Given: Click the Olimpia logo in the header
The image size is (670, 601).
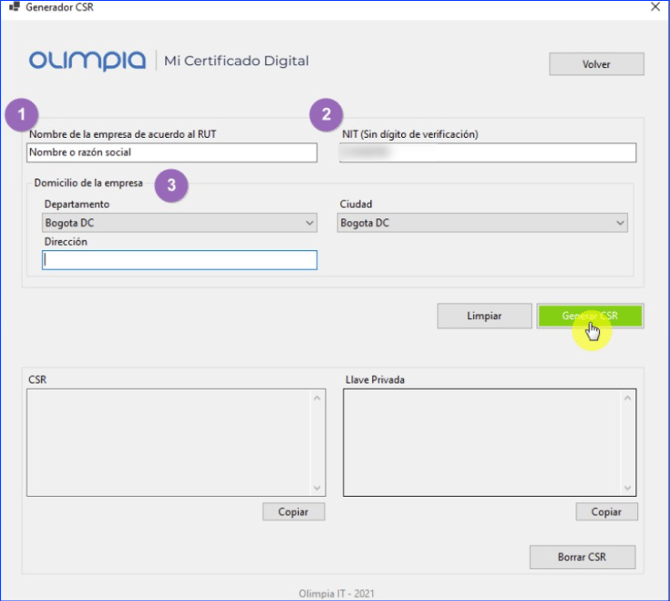Looking at the screenshot, I should click(x=87, y=61).
